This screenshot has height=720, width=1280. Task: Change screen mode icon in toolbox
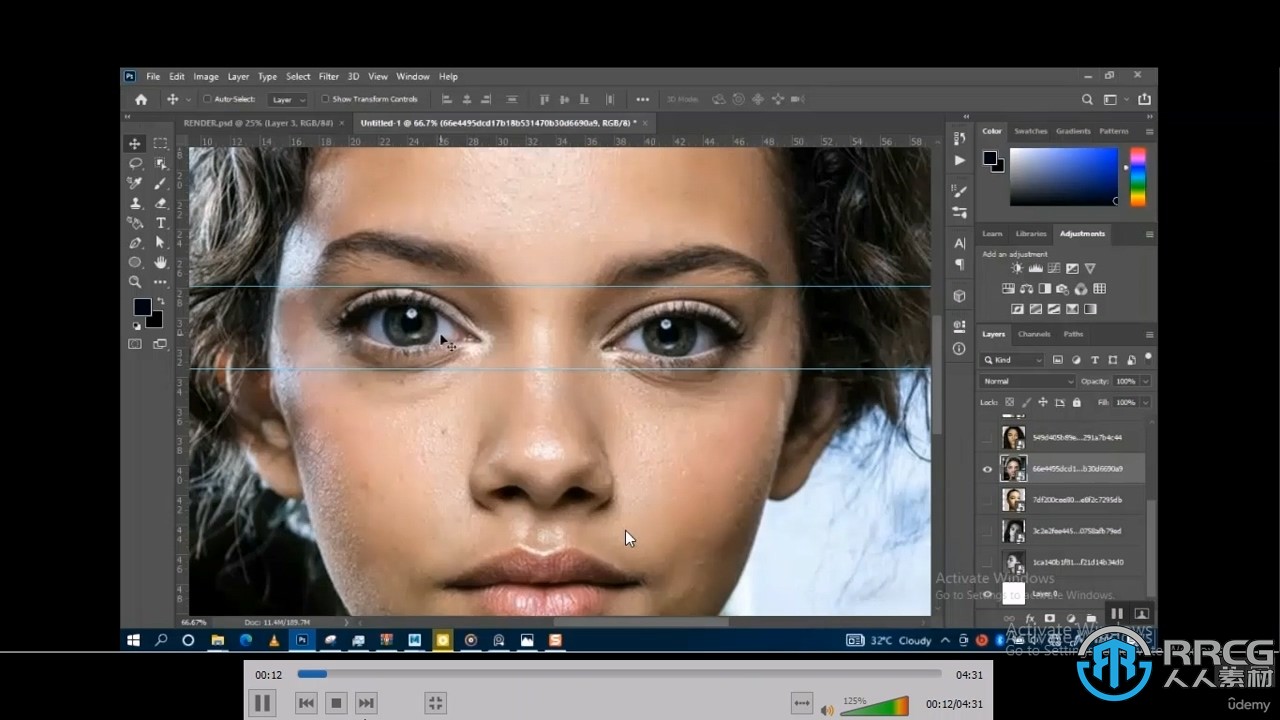coord(160,344)
